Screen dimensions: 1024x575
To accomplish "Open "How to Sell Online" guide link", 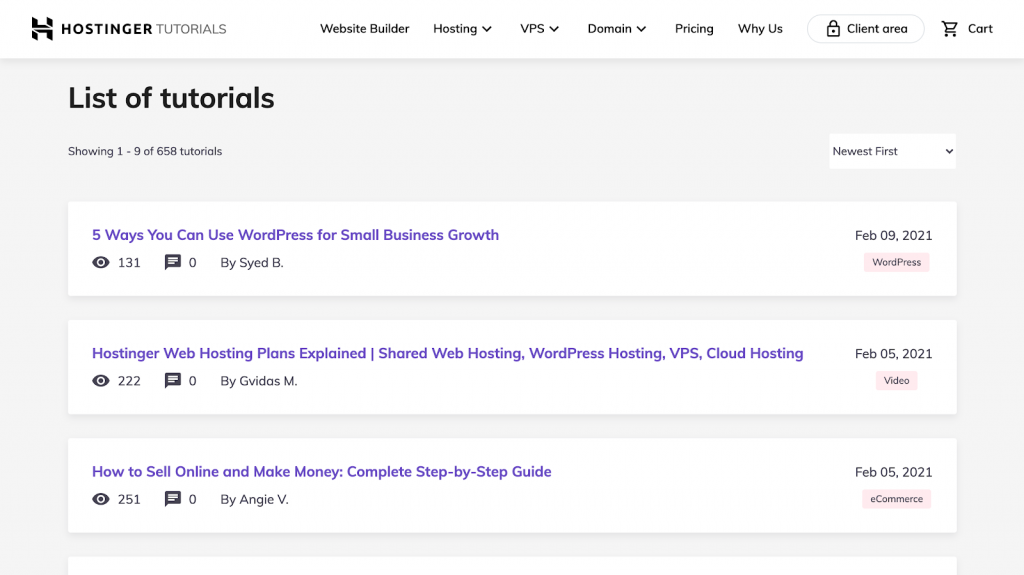I will (321, 472).
